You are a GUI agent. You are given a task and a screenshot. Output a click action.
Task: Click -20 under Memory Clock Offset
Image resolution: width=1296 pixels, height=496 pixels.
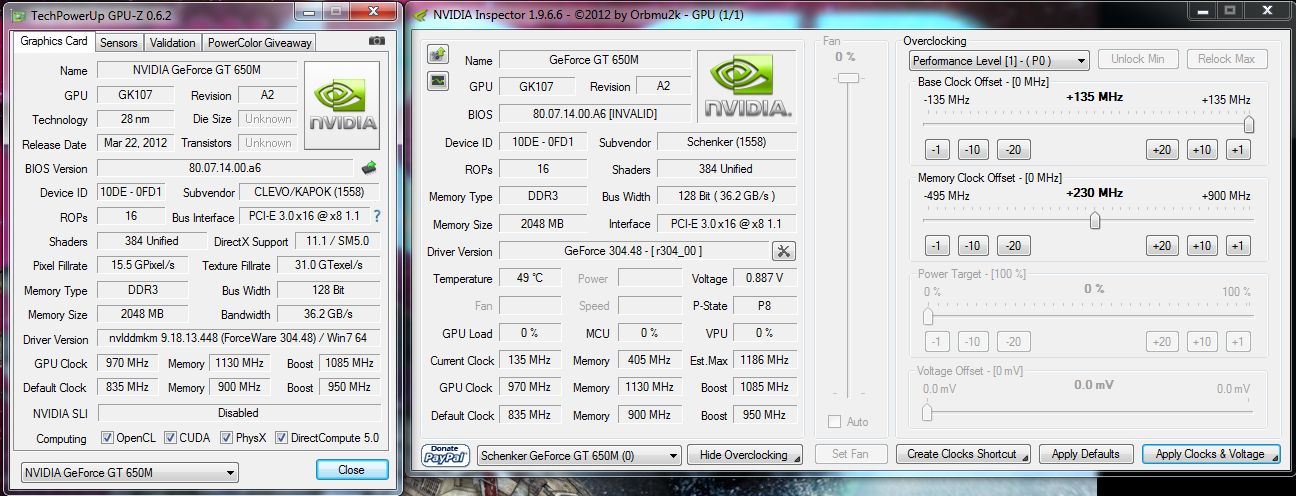point(1013,246)
